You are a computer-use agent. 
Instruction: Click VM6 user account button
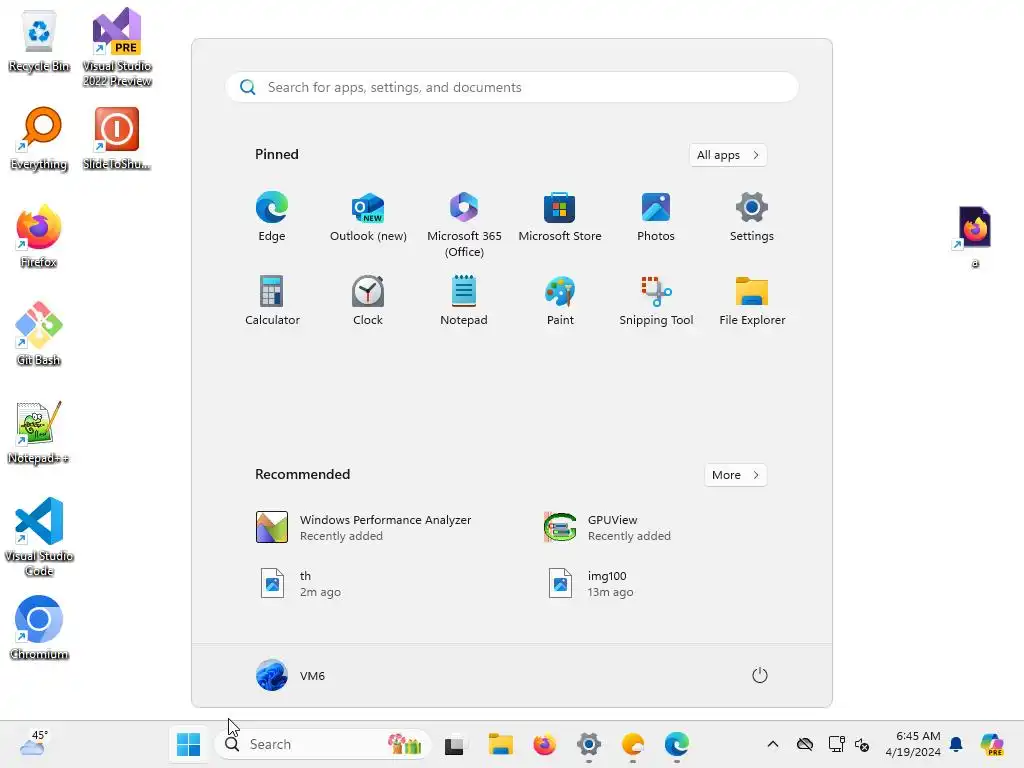291,675
